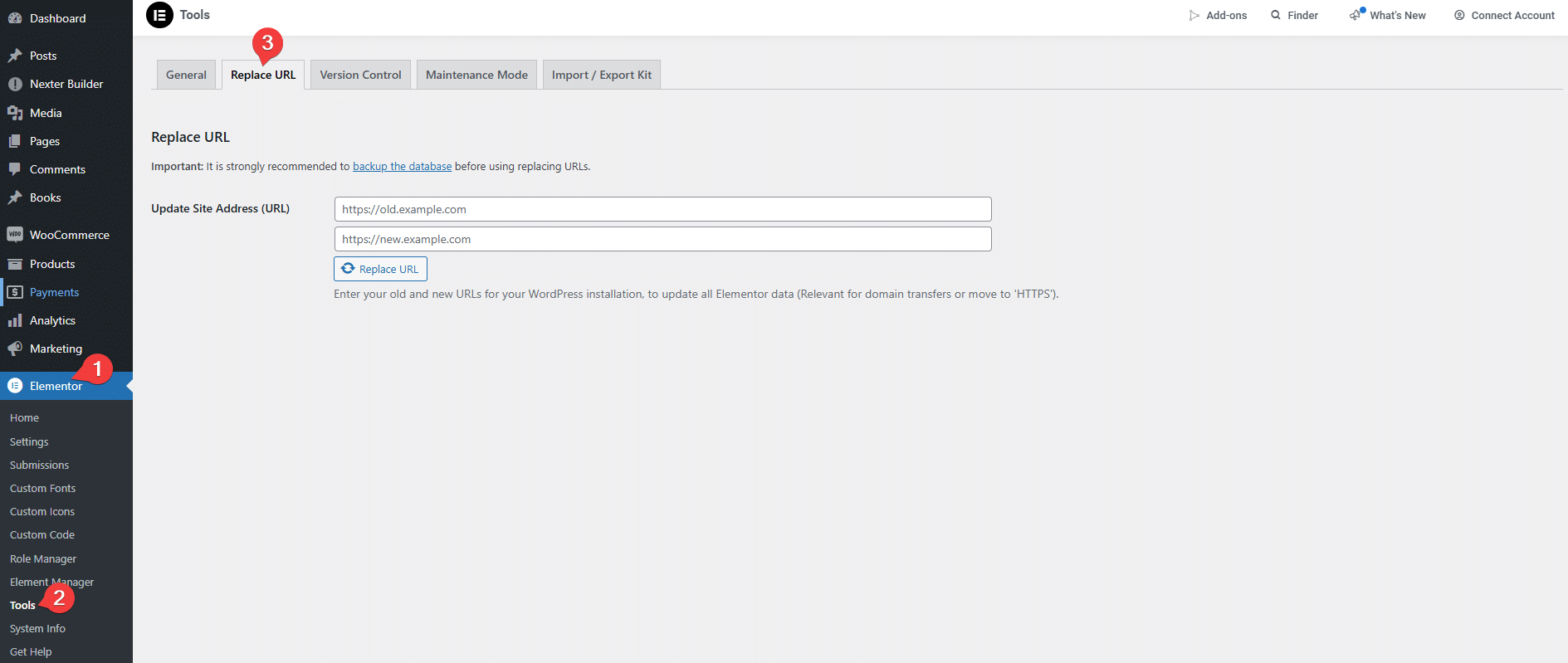Switch to Import / Export Kit tab
1568x663 pixels.
point(602,75)
